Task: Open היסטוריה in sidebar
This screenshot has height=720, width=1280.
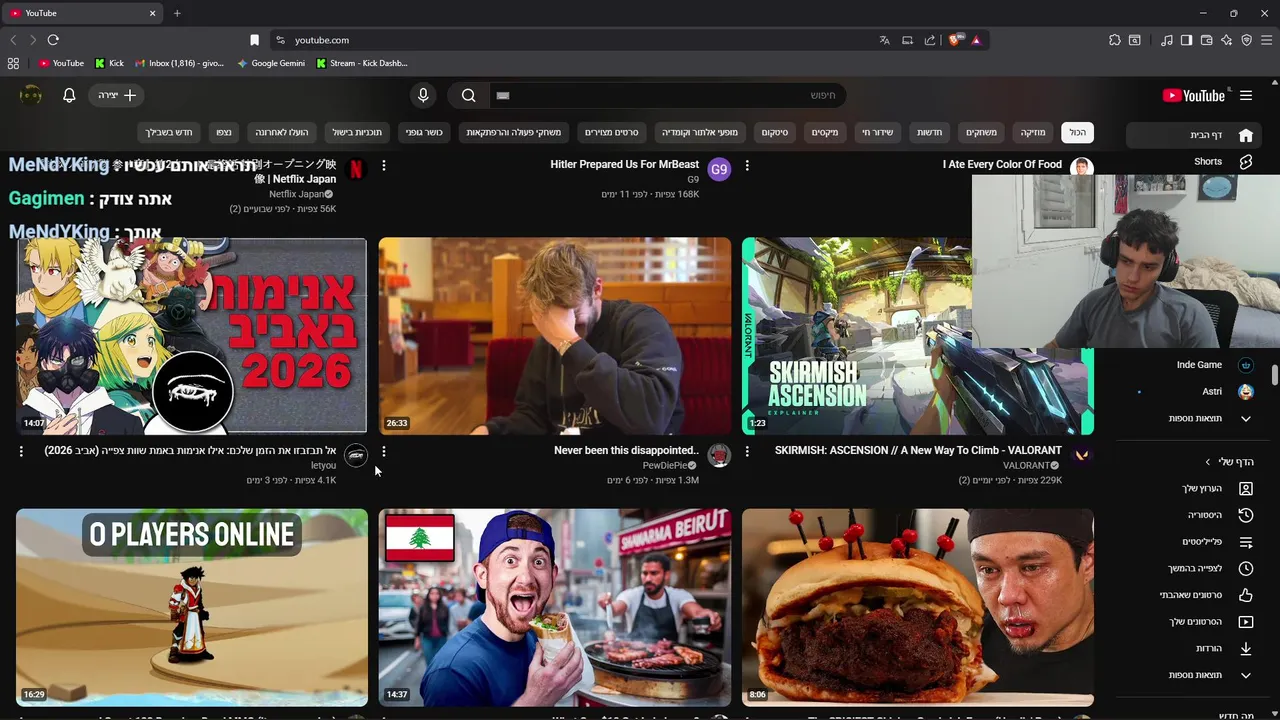Action: point(1195,515)
